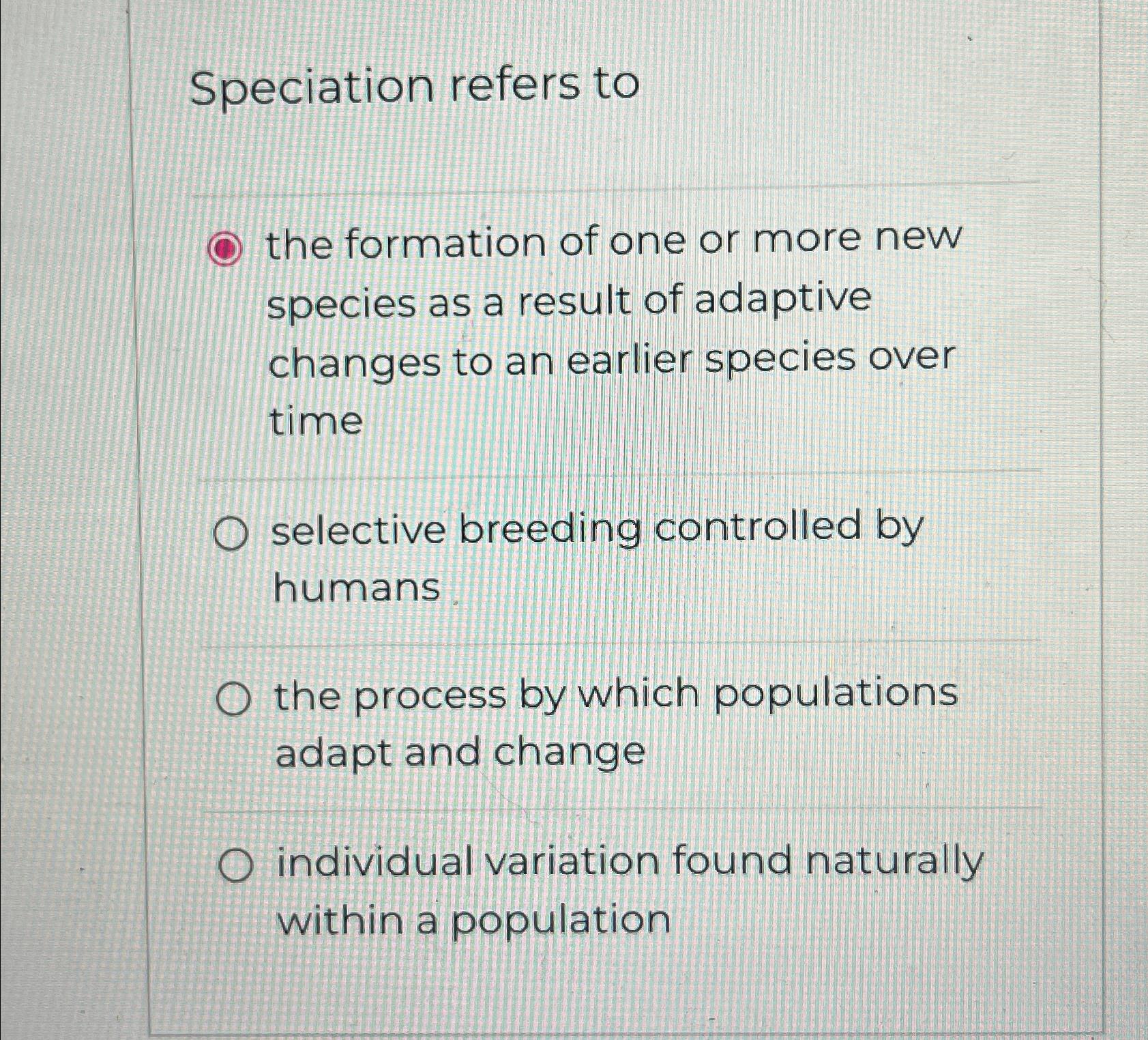Click the word 'humans' in the second answer
Screen dimensions: 1148x1040
click(355, 587)
